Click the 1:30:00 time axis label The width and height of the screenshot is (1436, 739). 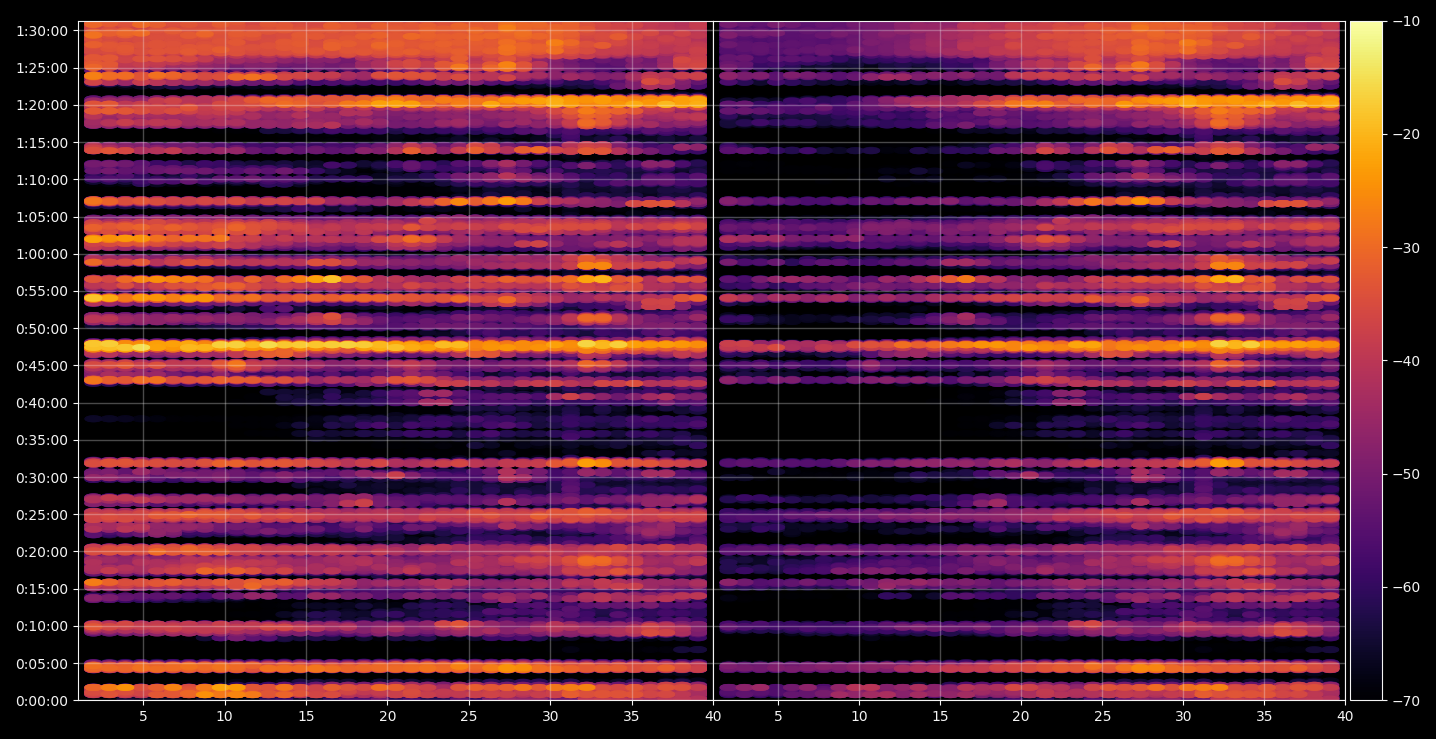(42, 31)
